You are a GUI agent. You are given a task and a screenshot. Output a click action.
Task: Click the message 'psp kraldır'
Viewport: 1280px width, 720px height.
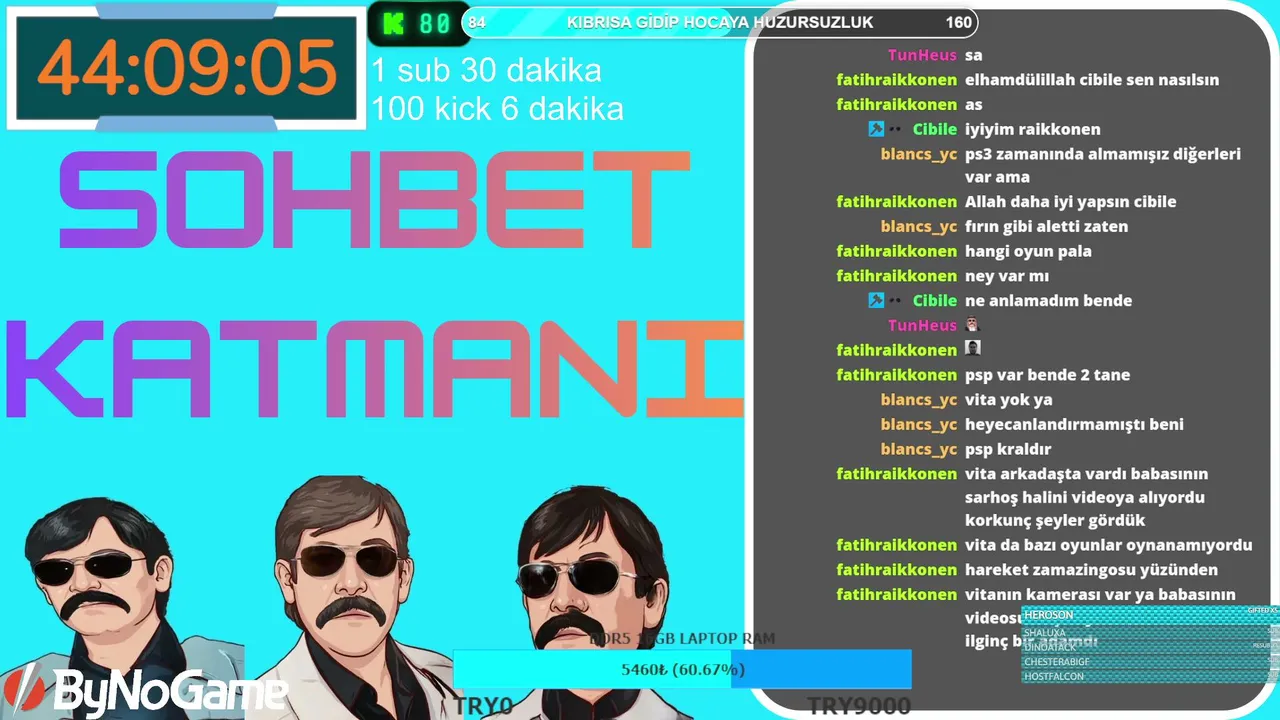pyautogui.click(x=1008, y=449)
